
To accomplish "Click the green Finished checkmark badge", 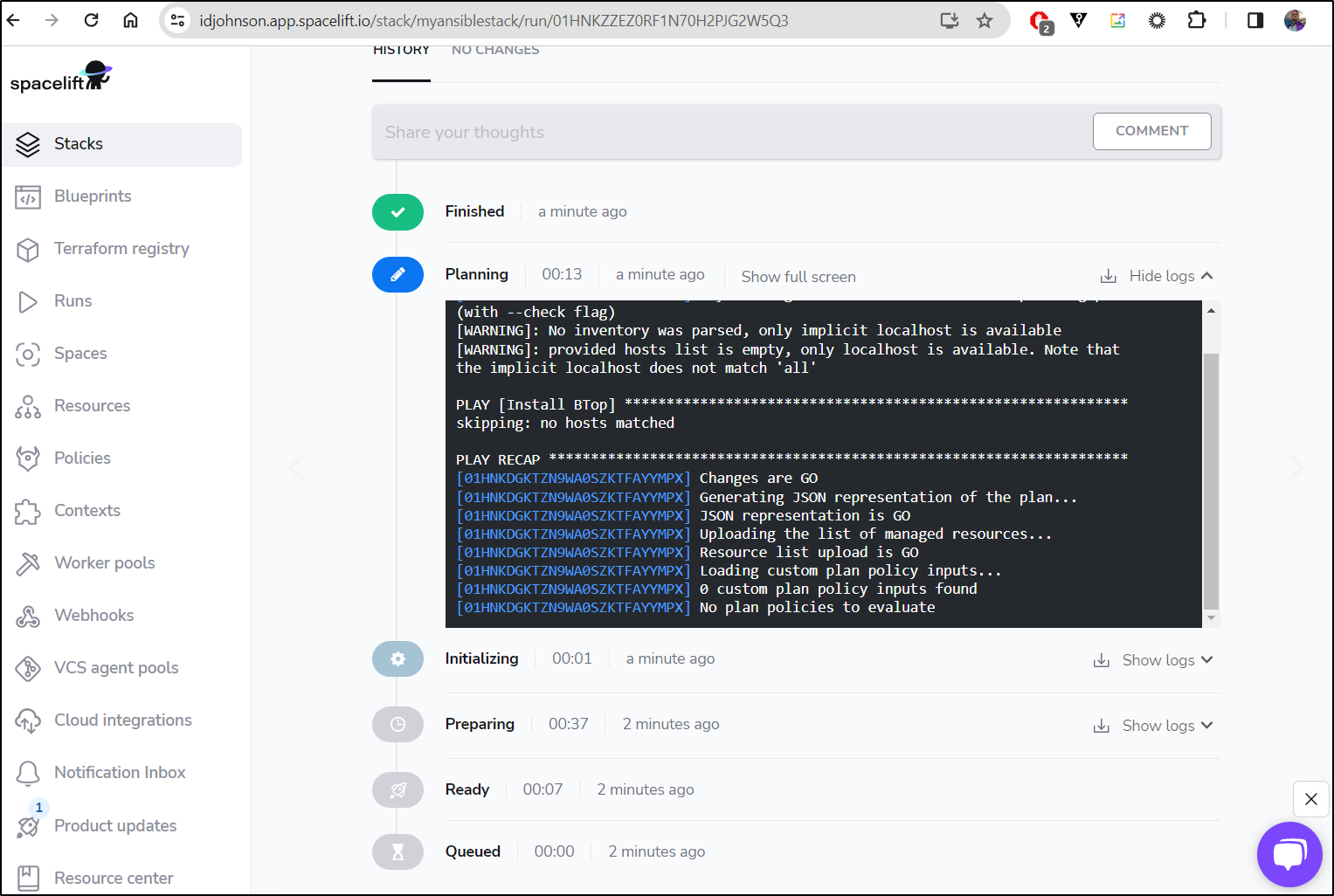I will (x=397, y=212).
